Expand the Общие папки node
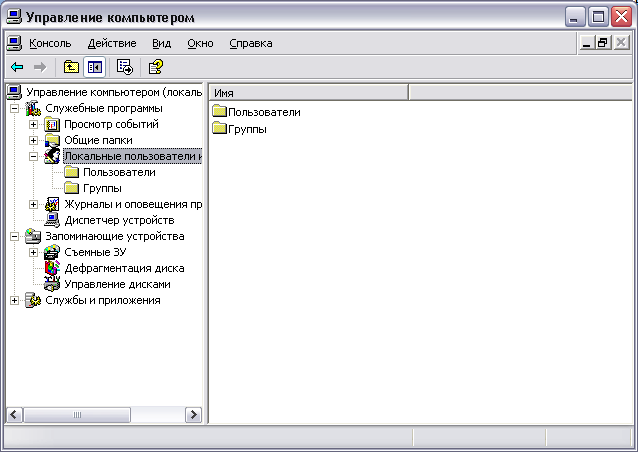 [33, 140]
